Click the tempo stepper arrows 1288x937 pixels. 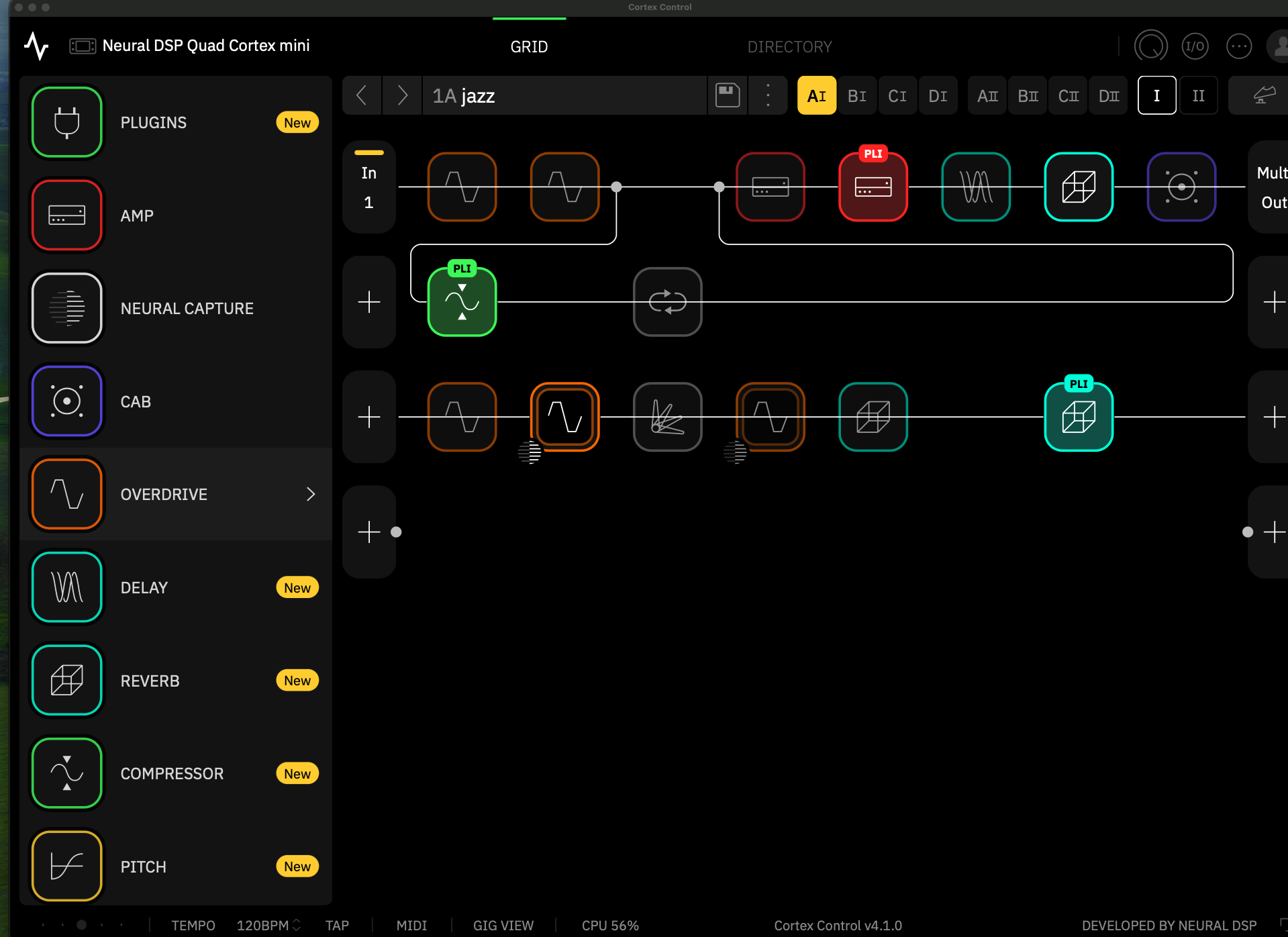click(x=297, y=925)
